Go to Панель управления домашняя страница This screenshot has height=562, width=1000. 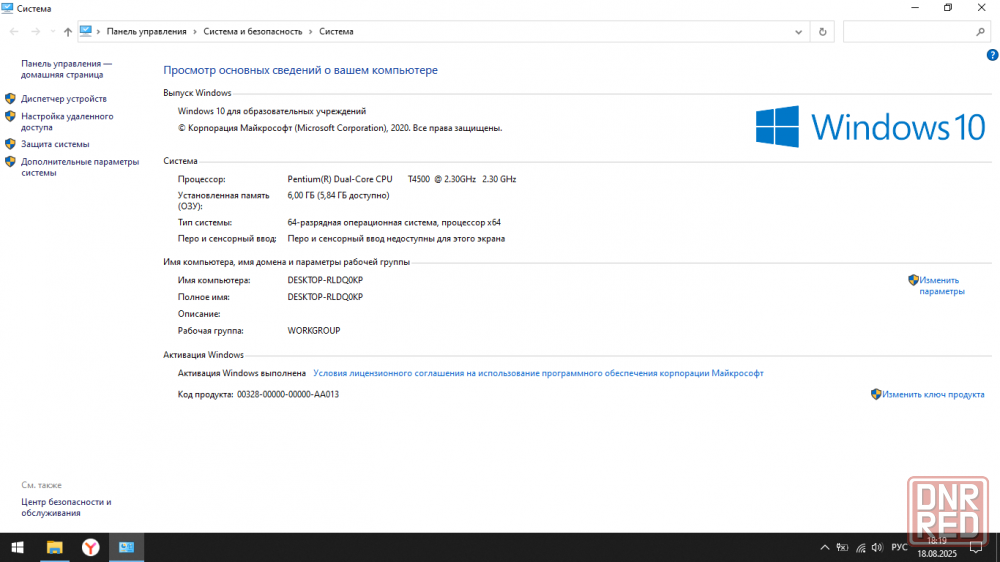66,69
